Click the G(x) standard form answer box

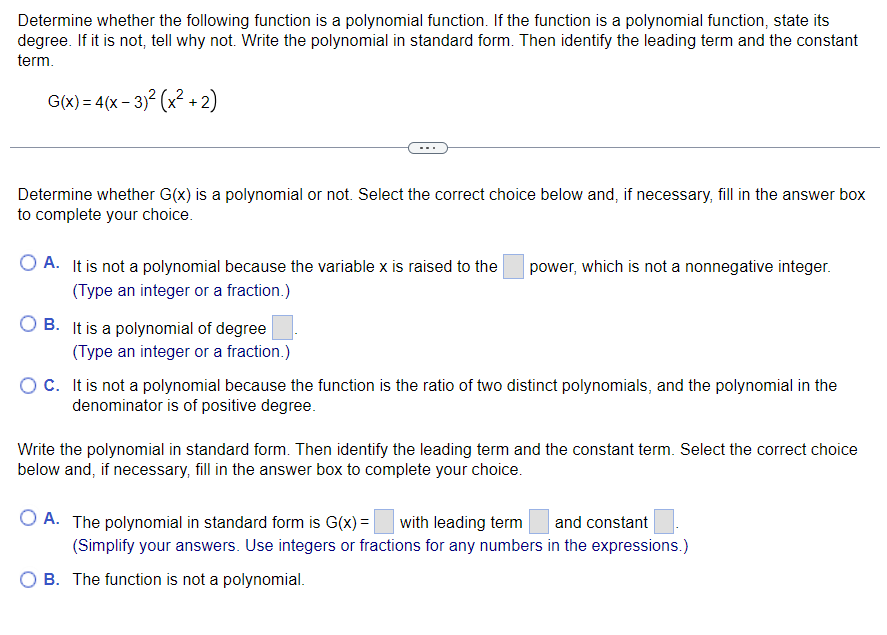[383, 520]
